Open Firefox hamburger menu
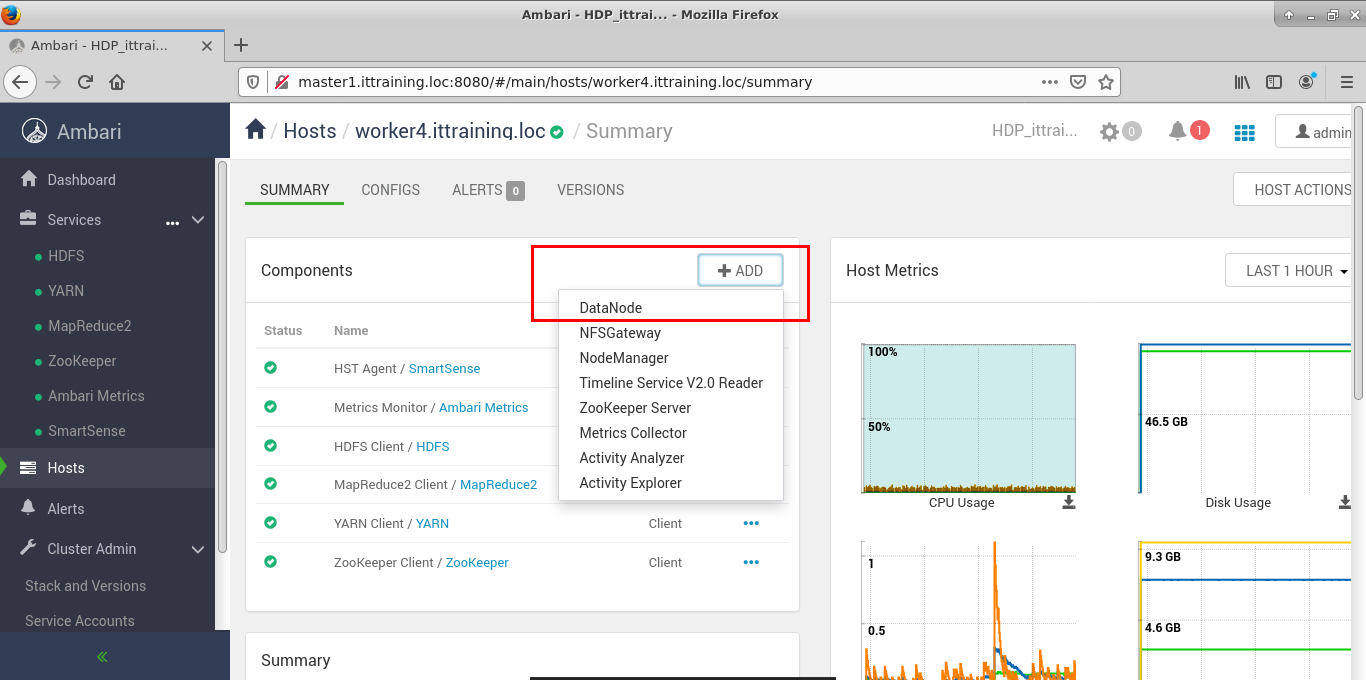Viewport: 1366px width, 680px height. [1345, 82]
